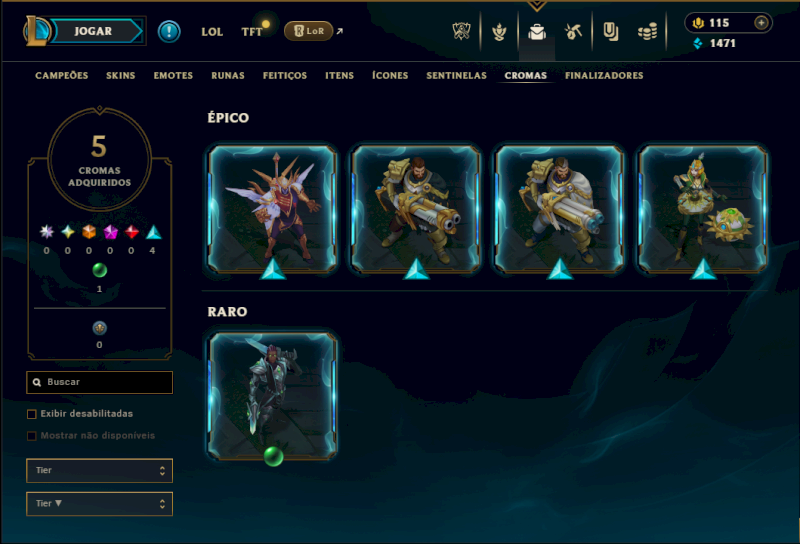Click the blue exclamation notification icon
Screen dimensions: 800x544
[169, 32]
